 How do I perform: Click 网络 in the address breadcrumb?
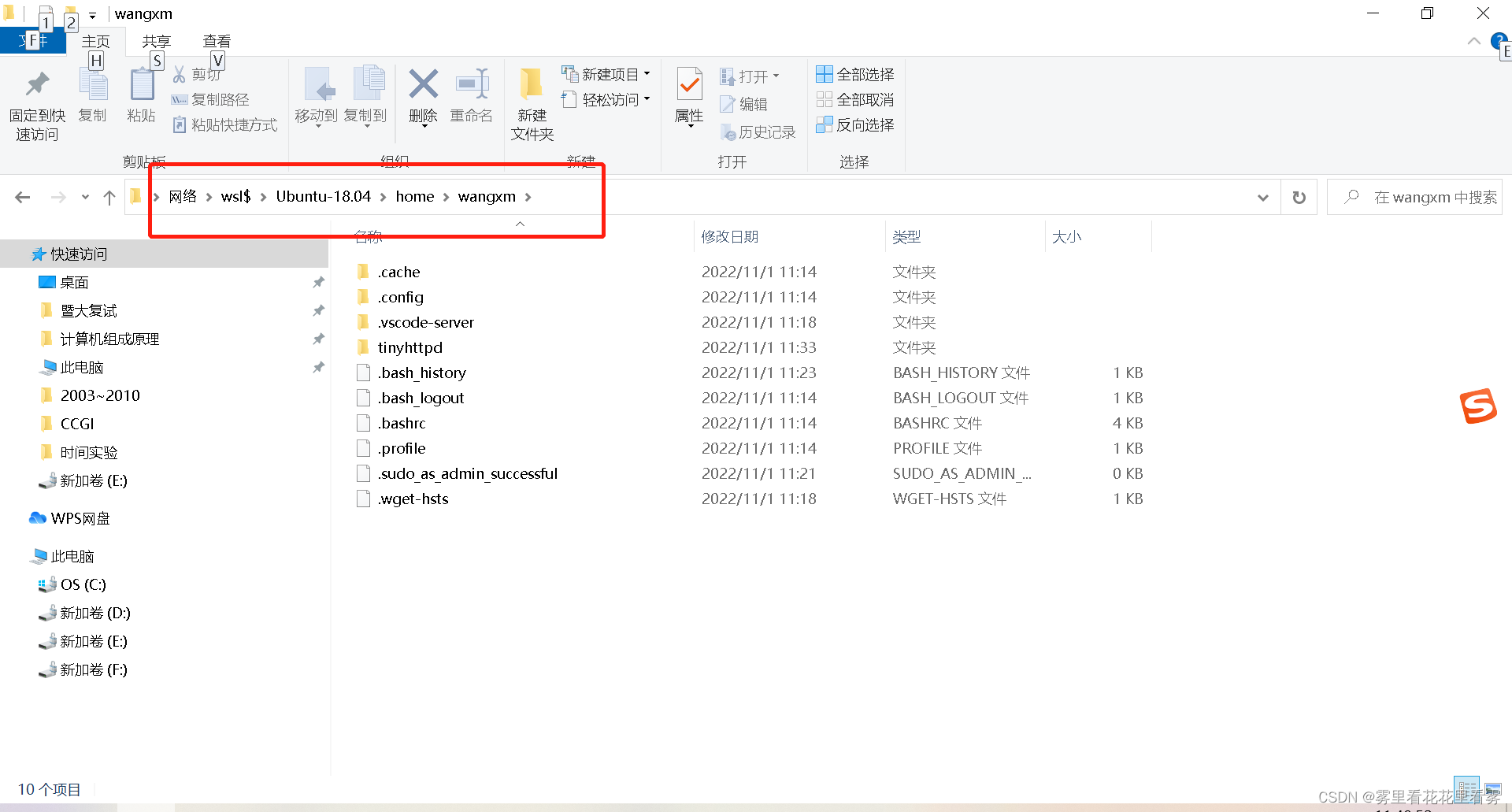[183, 196]
